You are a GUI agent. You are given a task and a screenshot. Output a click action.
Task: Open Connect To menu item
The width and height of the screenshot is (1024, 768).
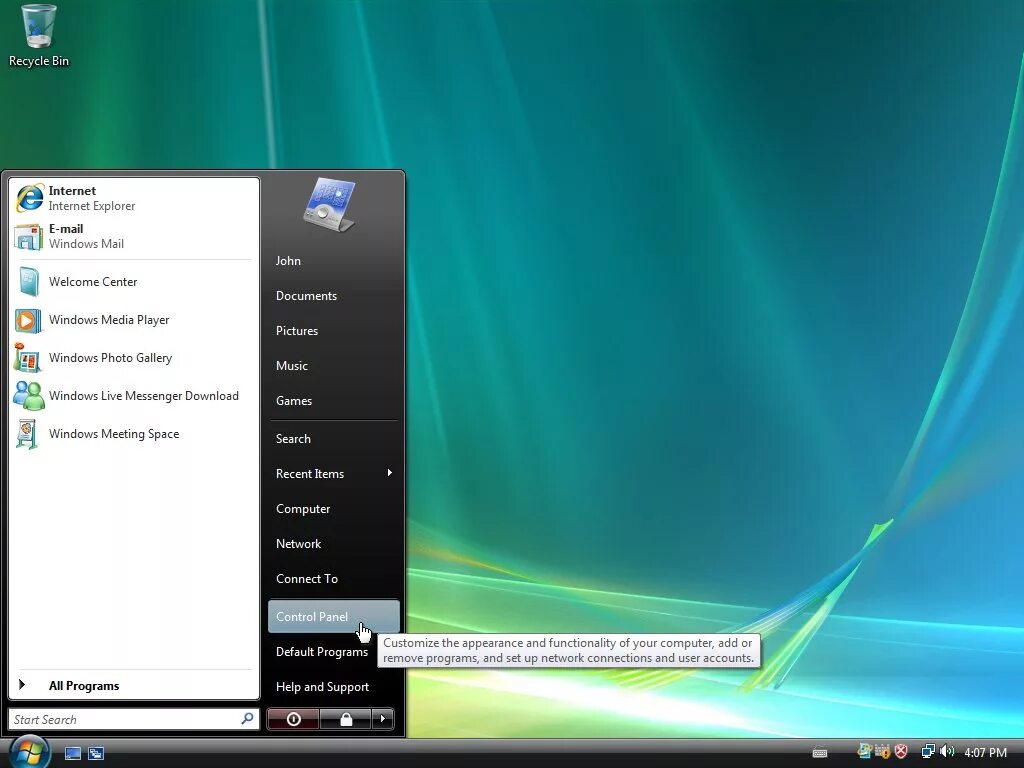(x=333, y=579)
